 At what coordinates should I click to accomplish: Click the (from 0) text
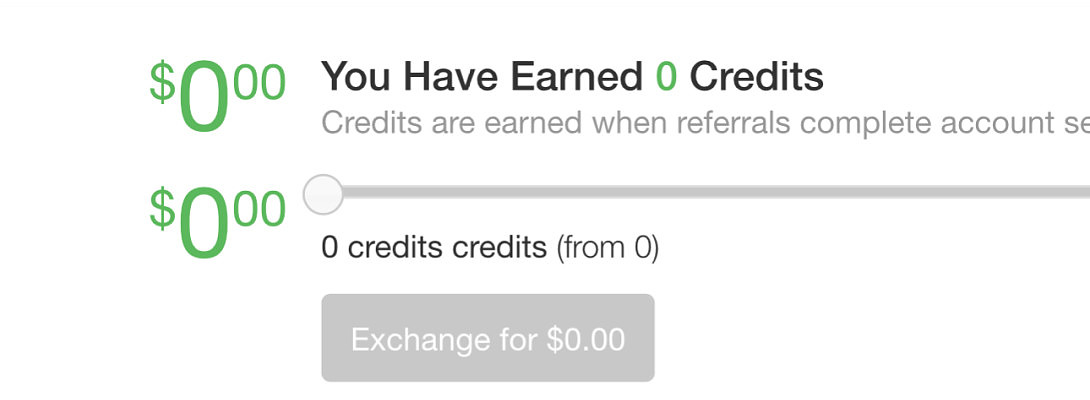[607, 247]
